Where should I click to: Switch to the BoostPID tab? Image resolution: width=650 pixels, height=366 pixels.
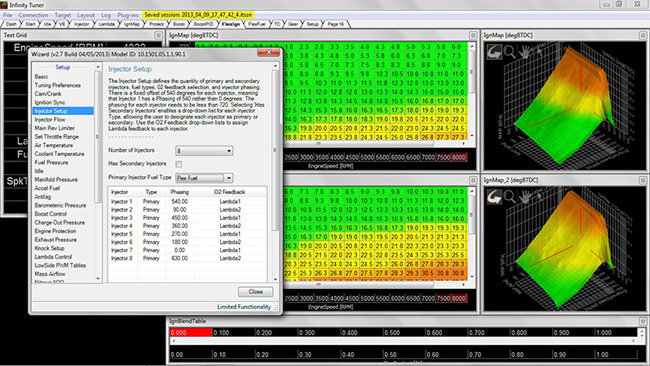point(204,24)
